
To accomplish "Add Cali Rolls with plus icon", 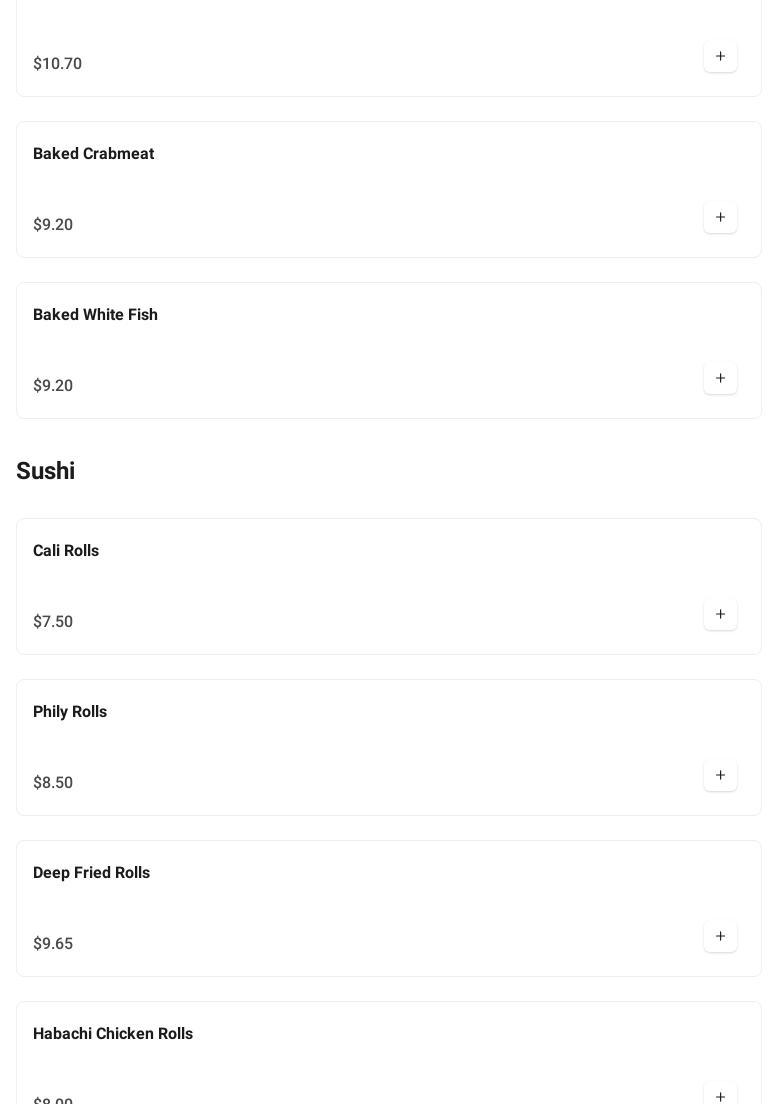I will (x=720, y=615).
